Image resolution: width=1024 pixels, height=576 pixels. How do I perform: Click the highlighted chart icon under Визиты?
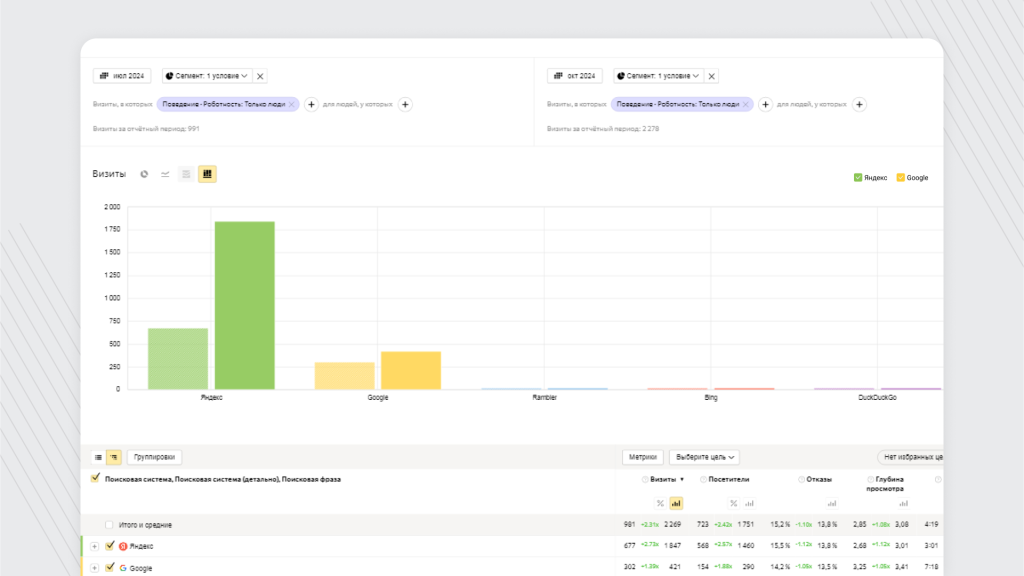click(x=676, y=504)
